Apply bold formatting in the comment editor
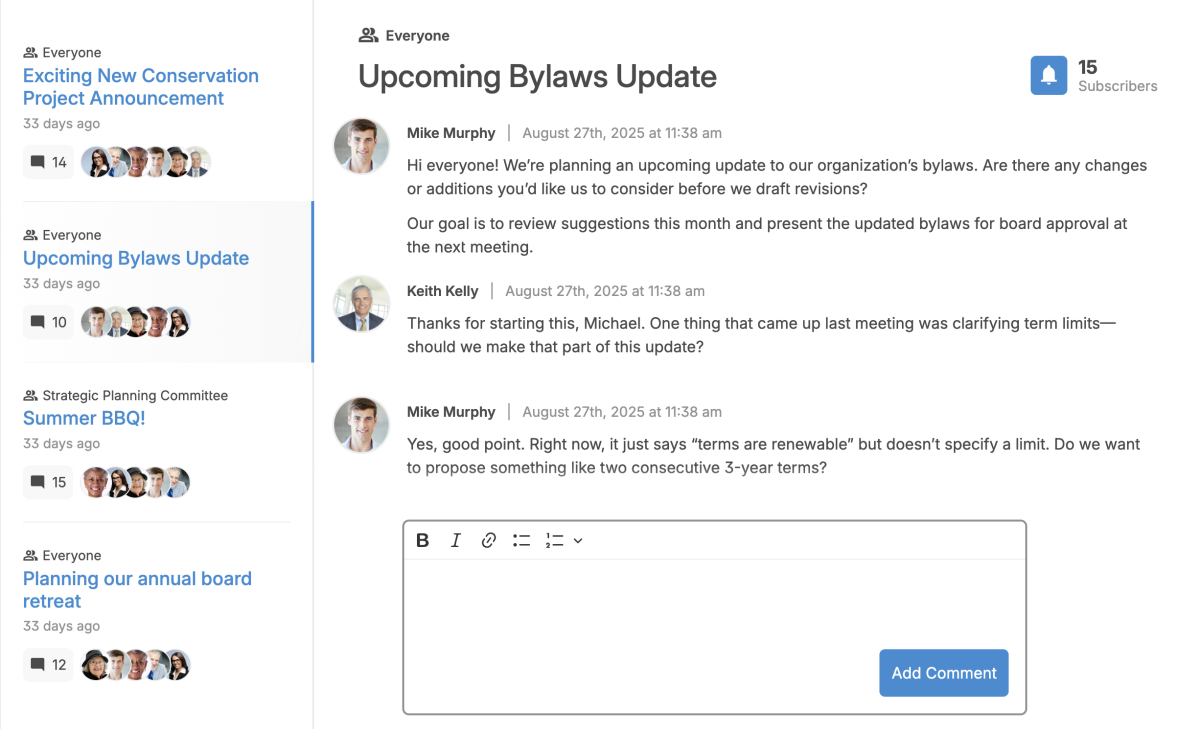Viewport: 1200px width, 729px height. coord(422,540)
